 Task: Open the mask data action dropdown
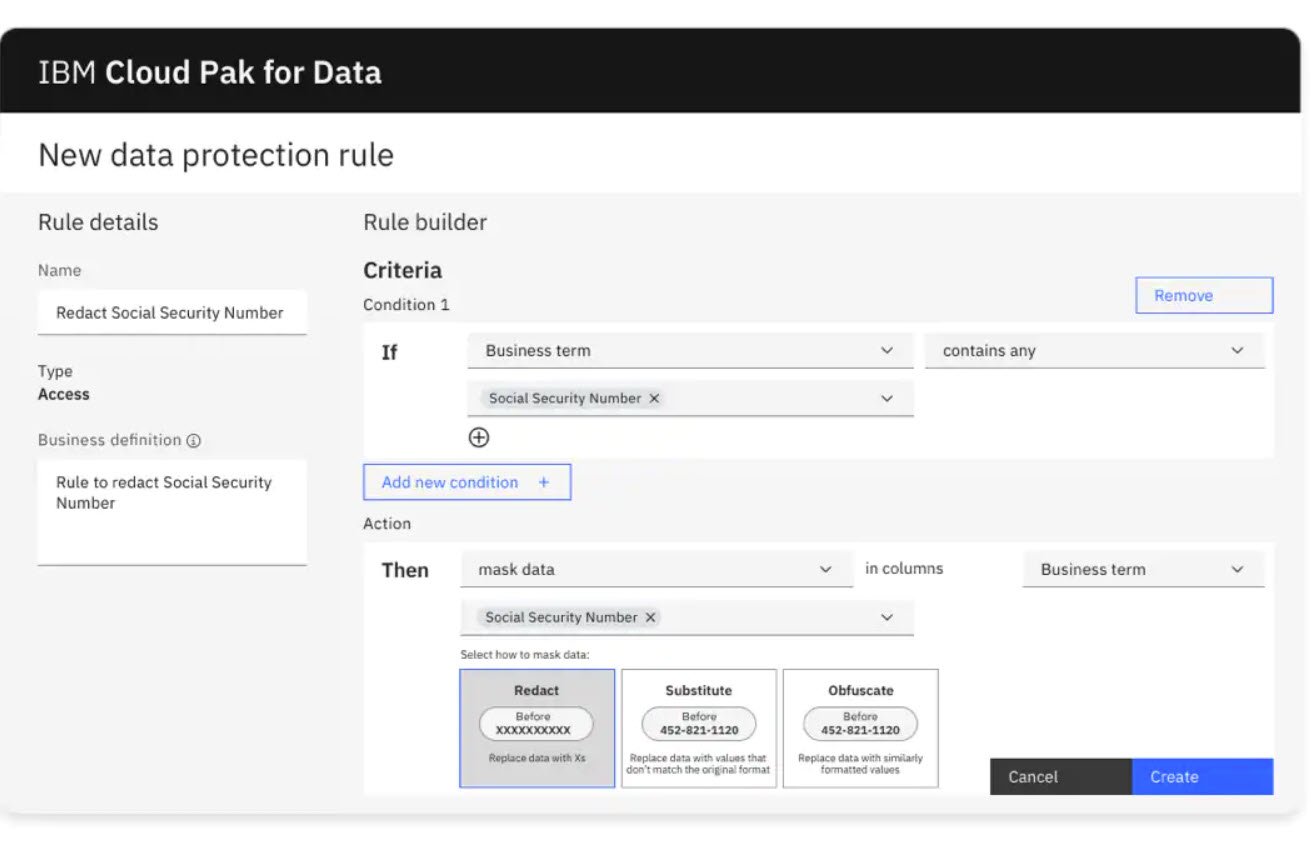(x=657, y=569)
